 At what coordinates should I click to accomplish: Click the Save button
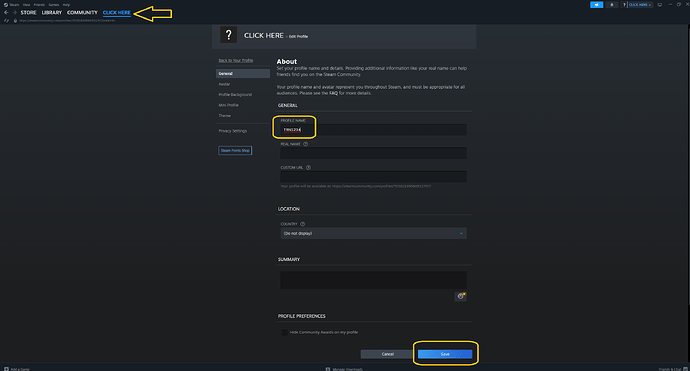point(445,354)
